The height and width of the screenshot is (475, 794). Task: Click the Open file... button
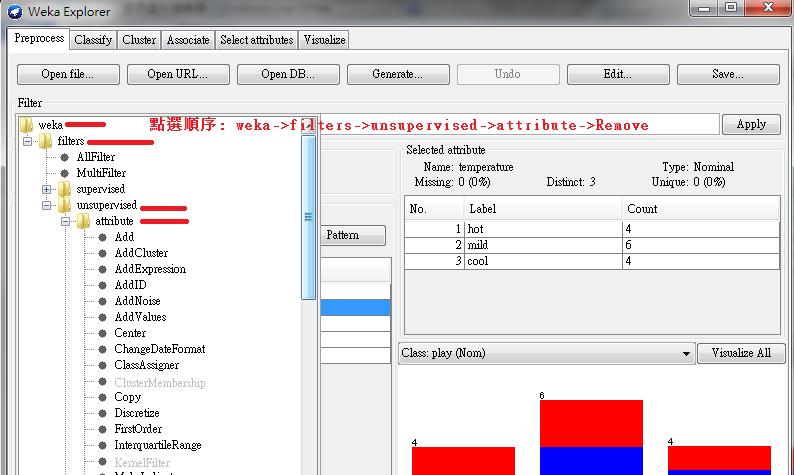click(x=68, y=74)
